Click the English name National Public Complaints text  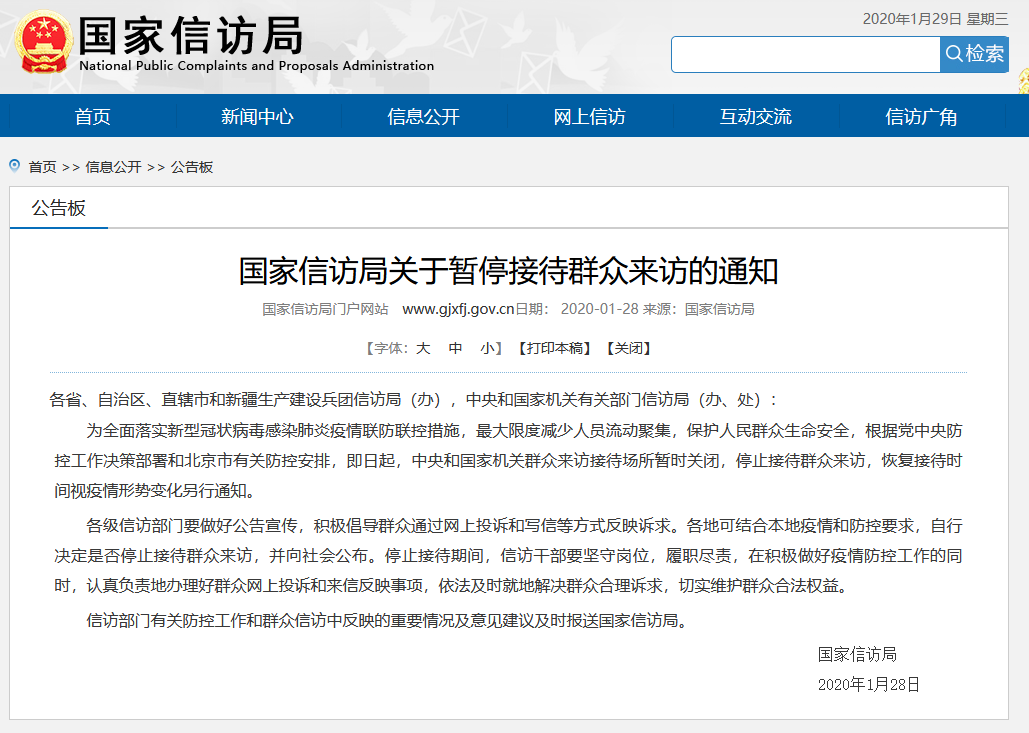pyautogui.click(x=257, y=66)
